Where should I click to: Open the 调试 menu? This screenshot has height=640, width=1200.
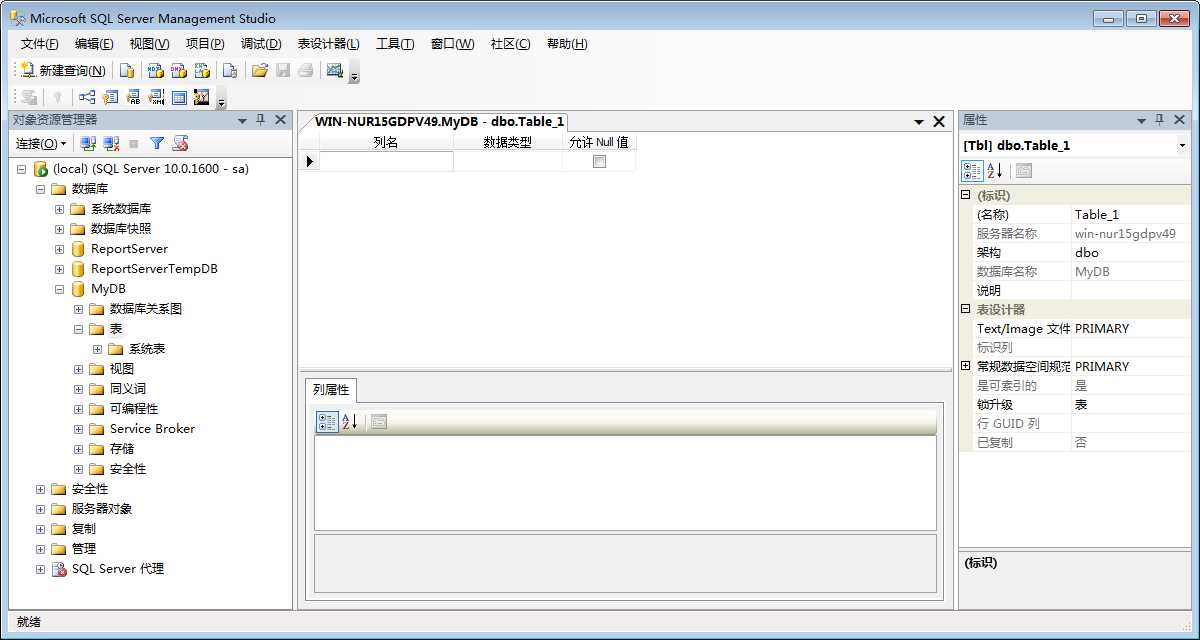261,44
